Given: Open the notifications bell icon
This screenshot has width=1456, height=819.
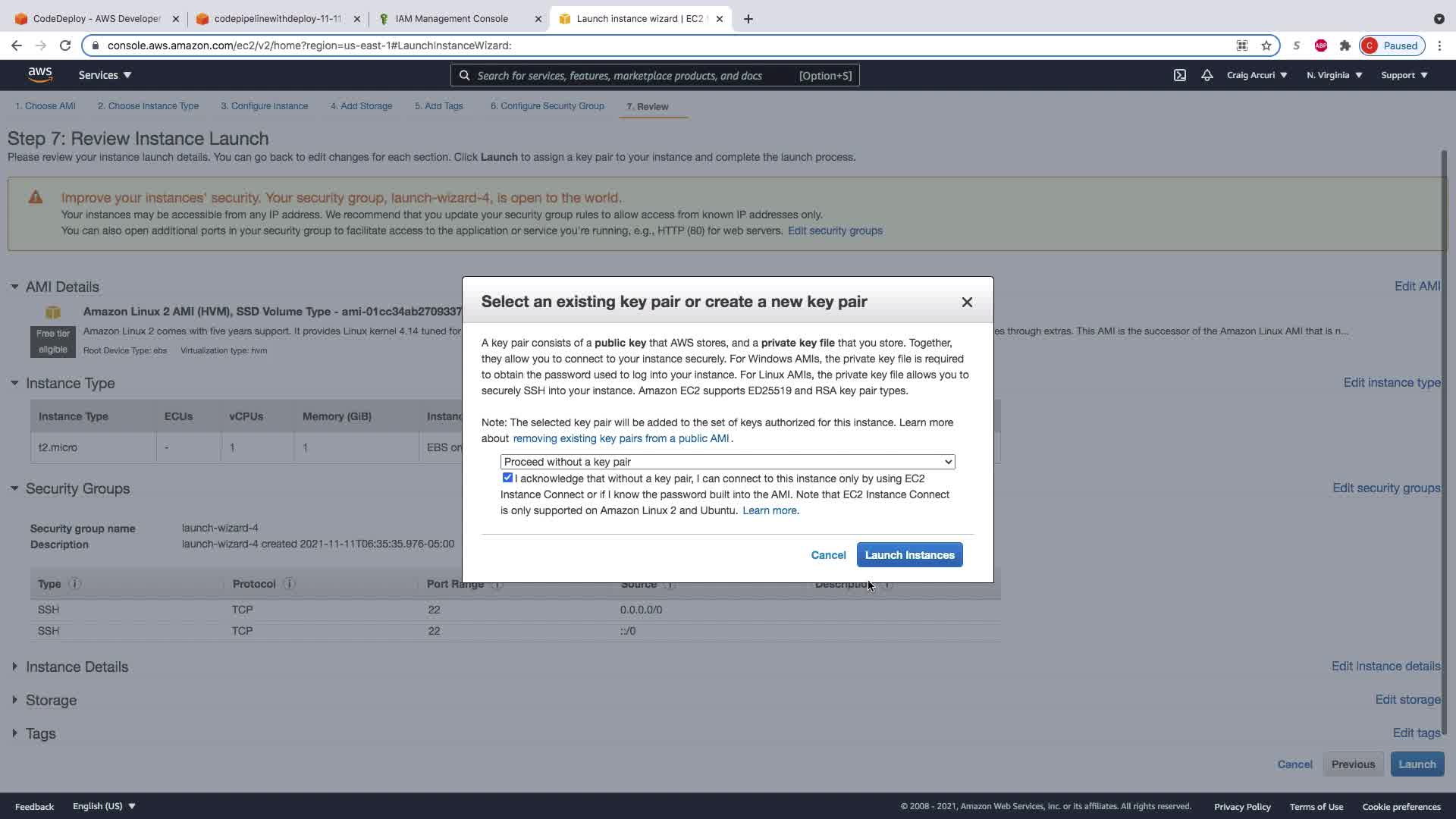Looking at the screenshot, I should coord(1207,75).
